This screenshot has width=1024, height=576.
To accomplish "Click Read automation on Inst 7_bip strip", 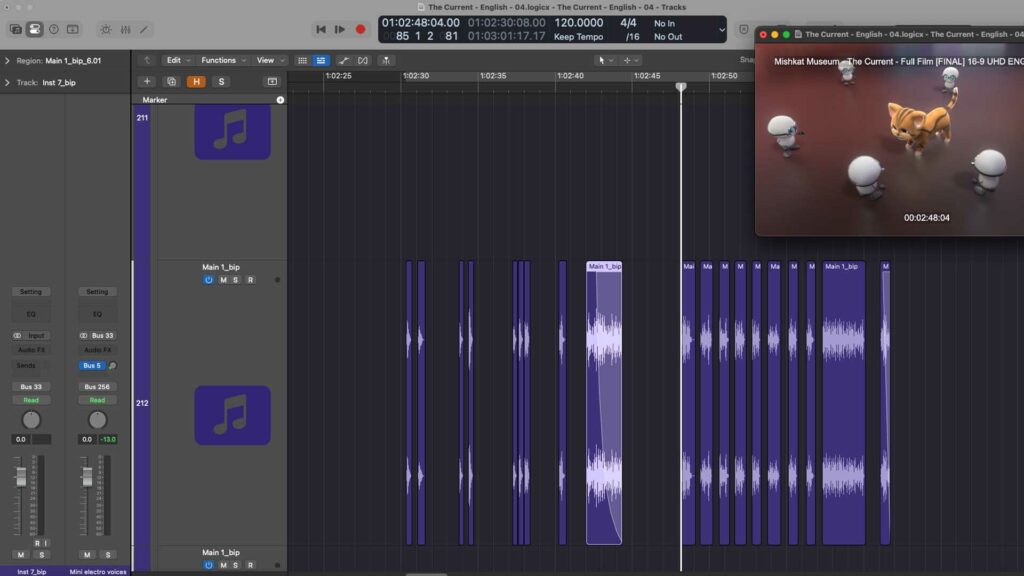I will pyautogui.click(x=31, y=400).
